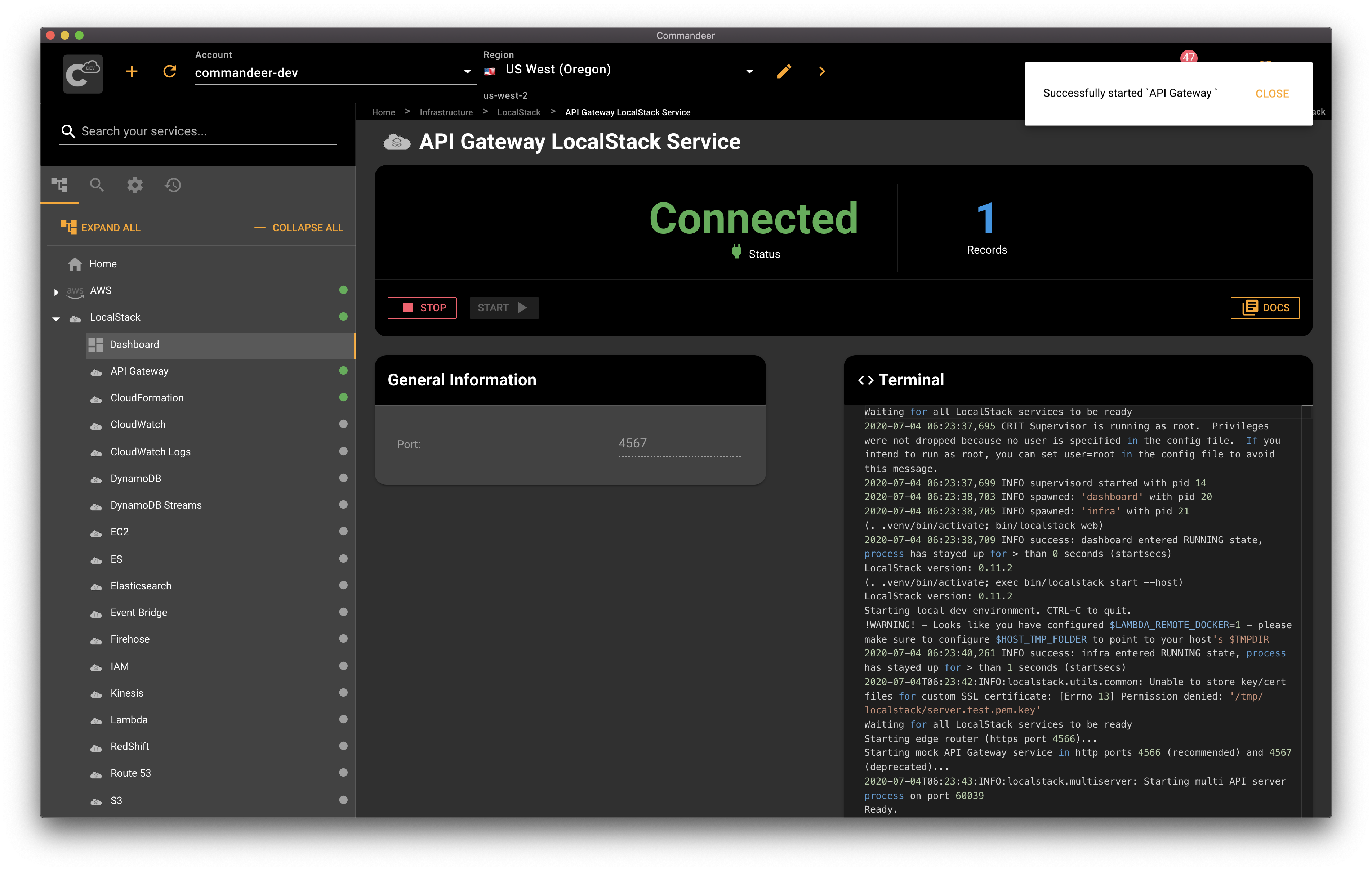Click the Infrastructure breadcrumb link

[446, 113]
